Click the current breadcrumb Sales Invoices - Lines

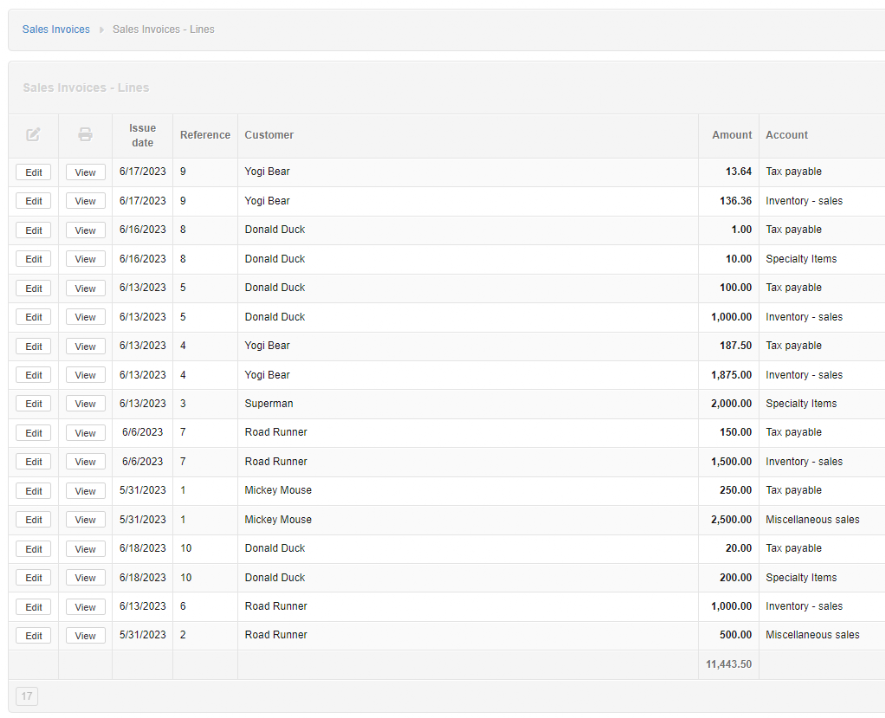(x=163, y=29)
